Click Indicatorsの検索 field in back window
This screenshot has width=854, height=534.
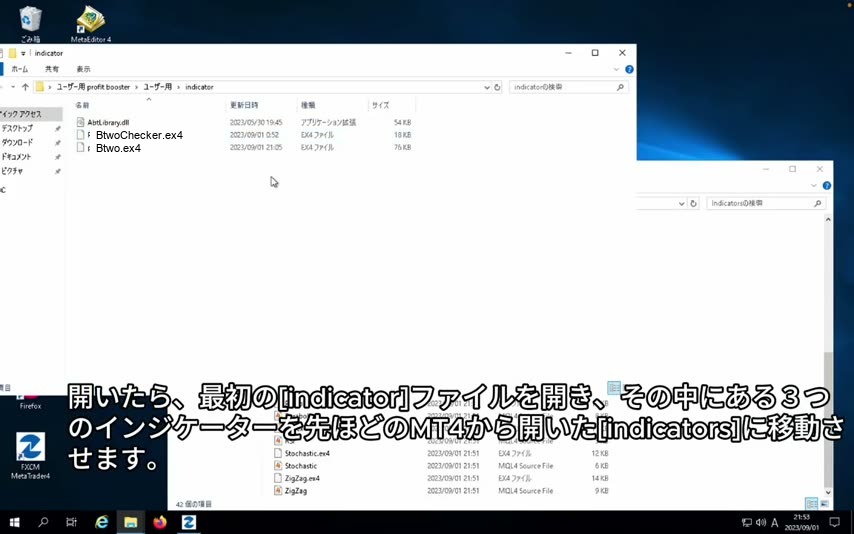coord(766,203)
